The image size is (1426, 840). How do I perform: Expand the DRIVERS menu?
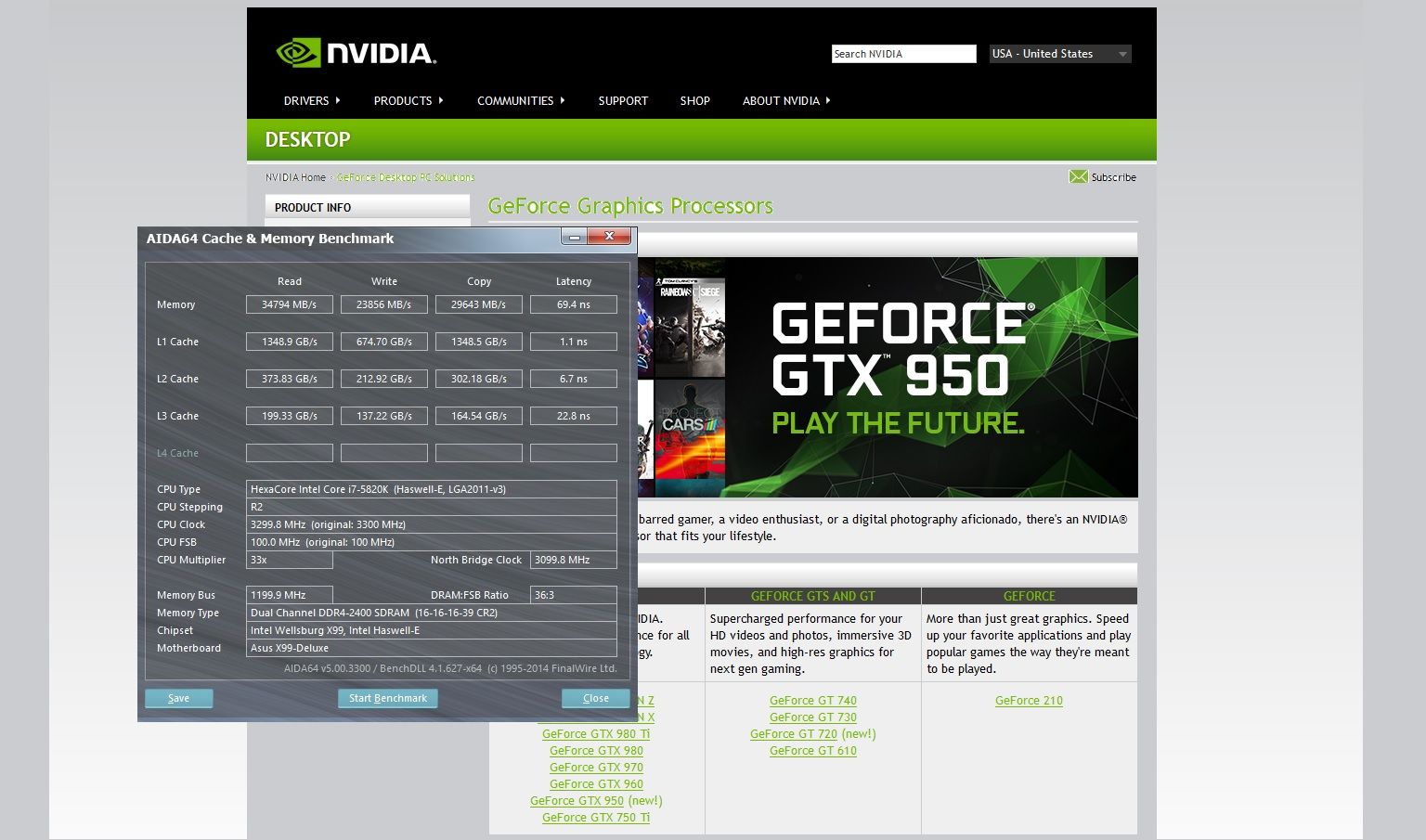[x=312, y=100]
